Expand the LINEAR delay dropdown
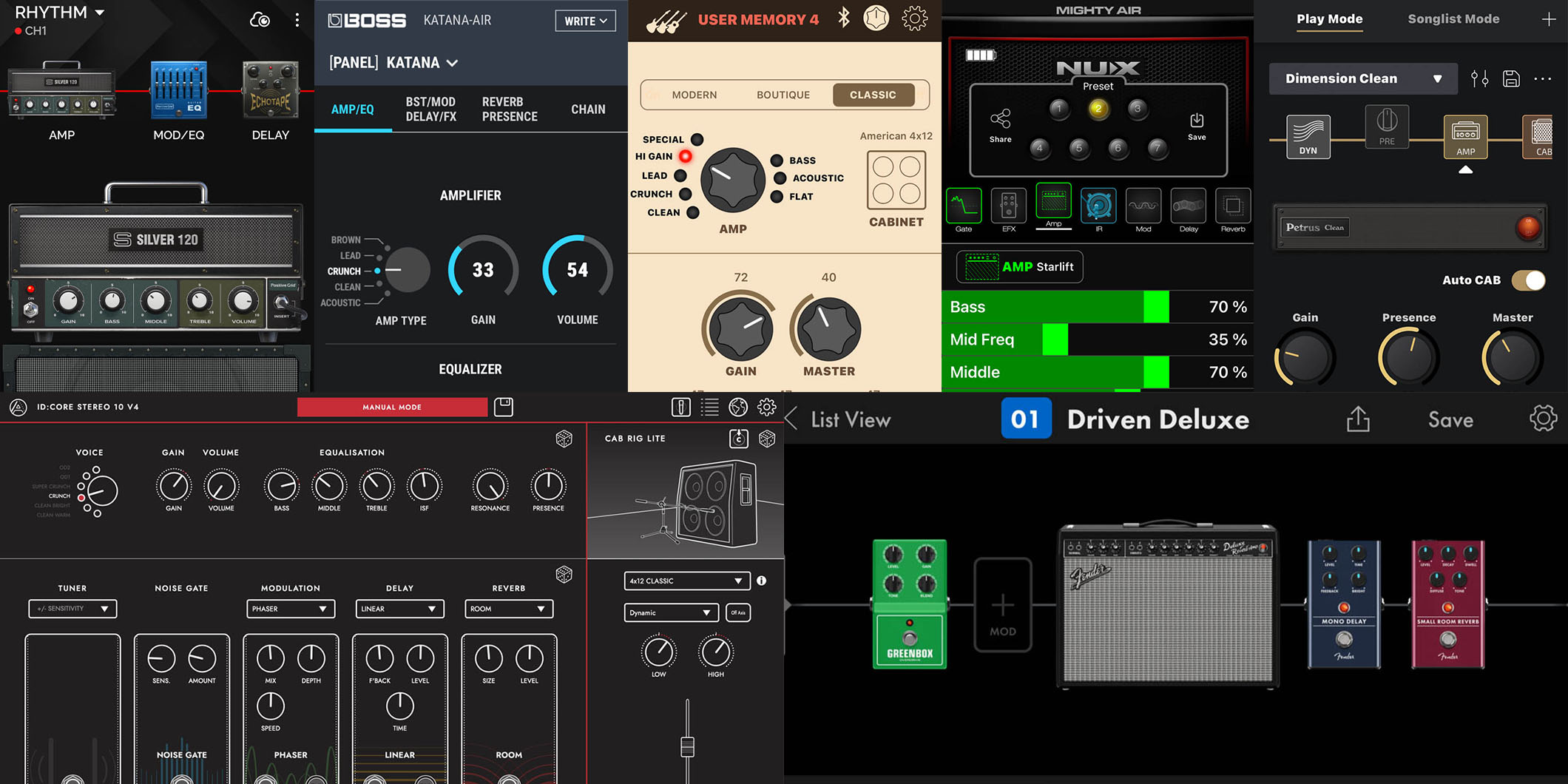 [x=399, y=609]
